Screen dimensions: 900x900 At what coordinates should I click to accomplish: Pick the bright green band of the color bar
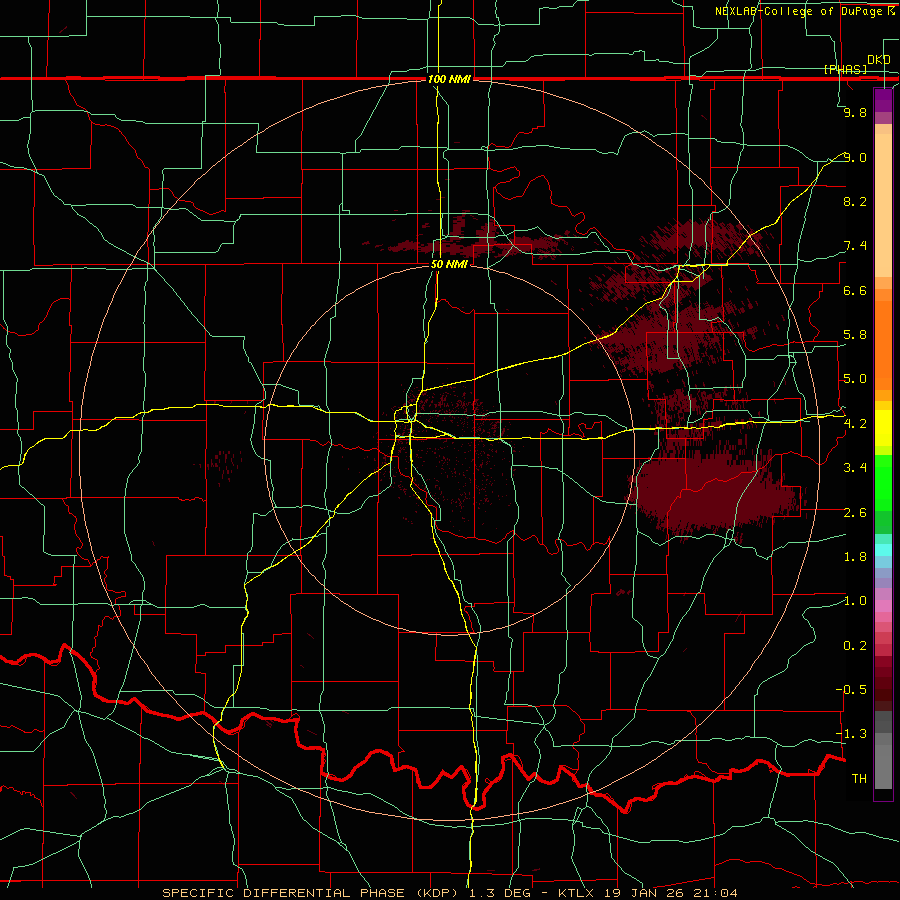coord(883,482)
